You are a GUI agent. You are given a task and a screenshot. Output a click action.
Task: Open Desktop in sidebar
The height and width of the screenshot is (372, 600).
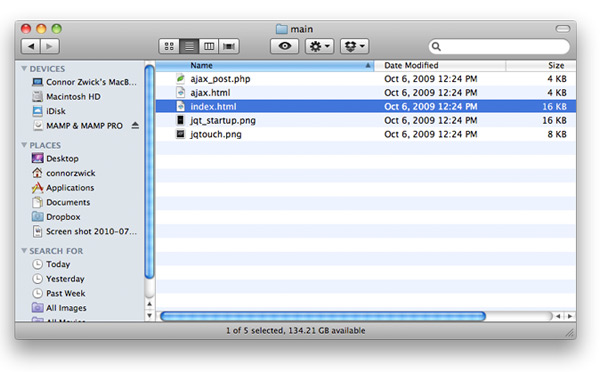point(55,159)
